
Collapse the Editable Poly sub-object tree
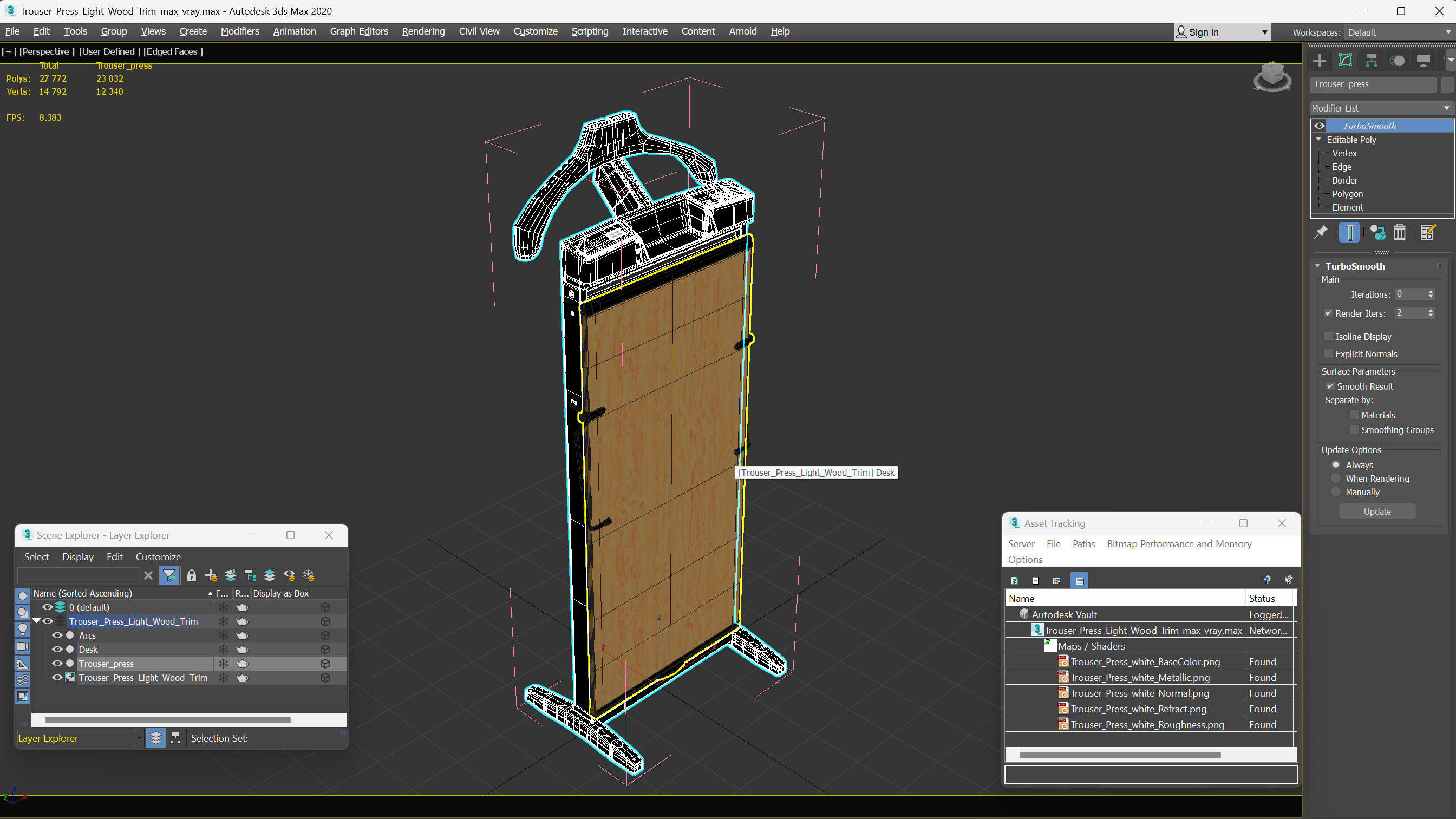1318,140
